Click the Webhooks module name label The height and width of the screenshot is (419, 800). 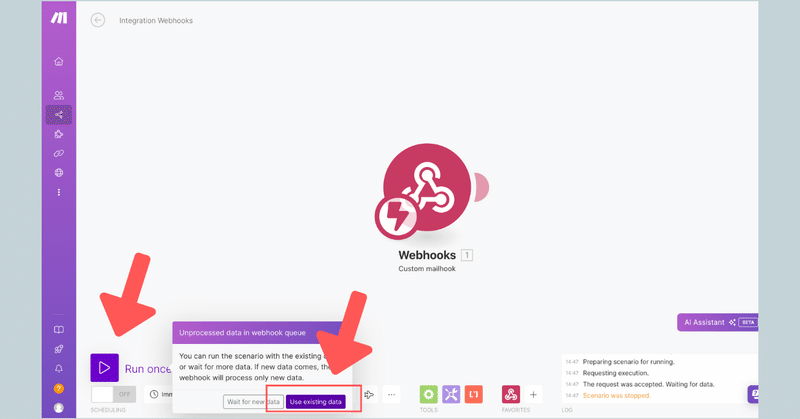coord(427,255)
